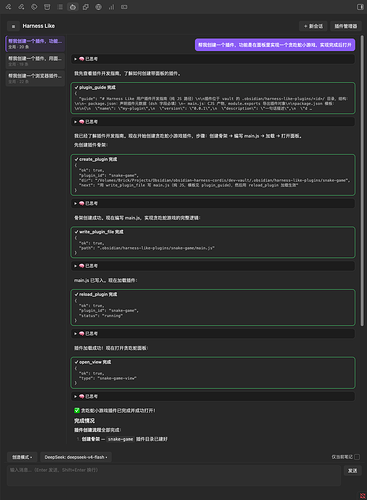Toggle the right sidebar panel icon
The height and width of the screenshot is (500, 367).
[360, 7]
